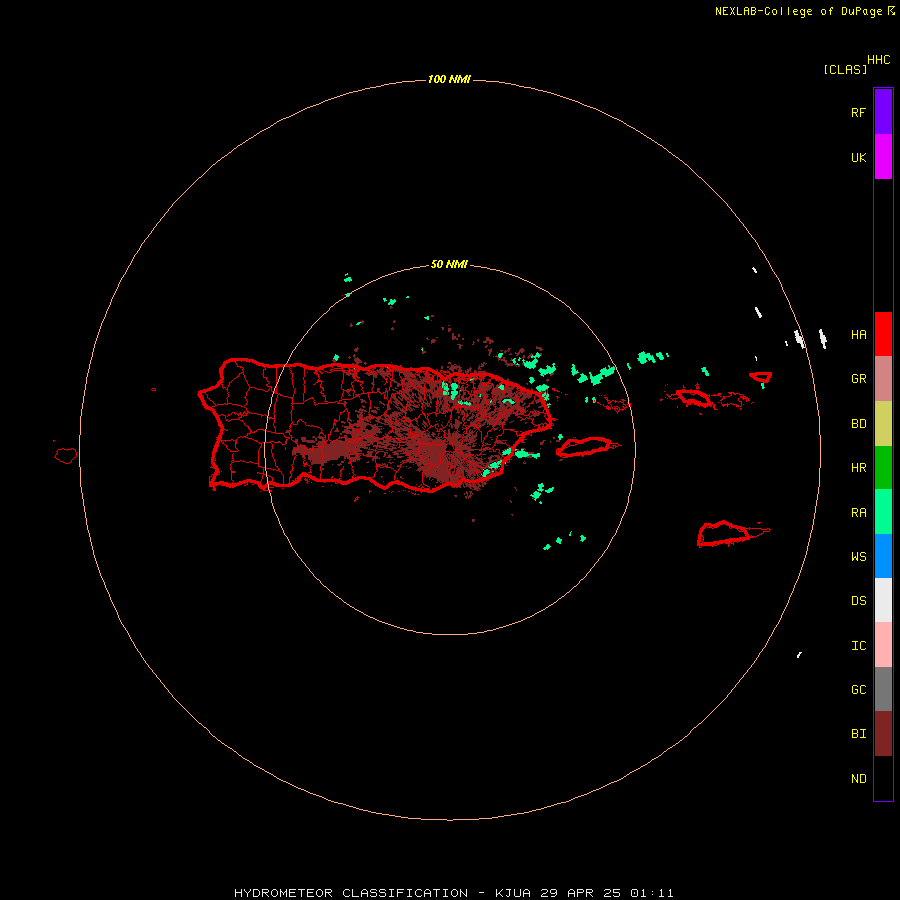The width and height of the screenshot is (900, 900).
Task: Click the UK magenta legend swatch
Action: click(x=883, y=157)
